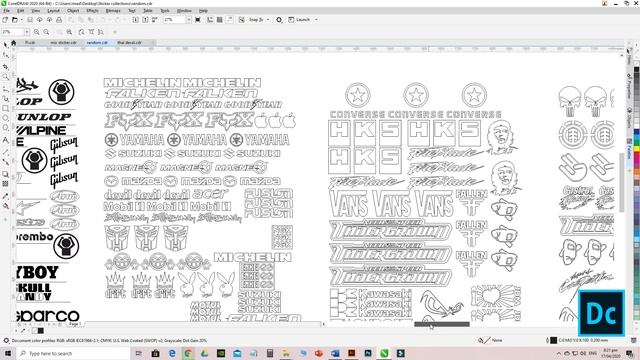Toggle the Snap Off button

pyautogui.click(x=242, y=20)
